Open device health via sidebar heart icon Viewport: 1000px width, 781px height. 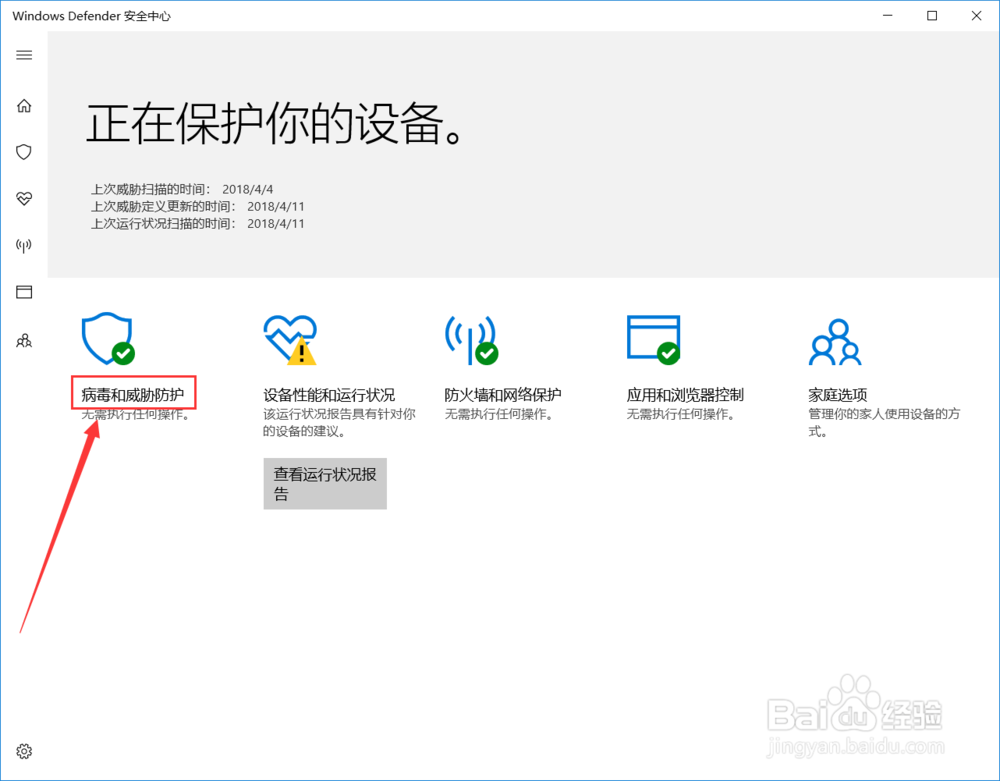[x=24, y=199]
